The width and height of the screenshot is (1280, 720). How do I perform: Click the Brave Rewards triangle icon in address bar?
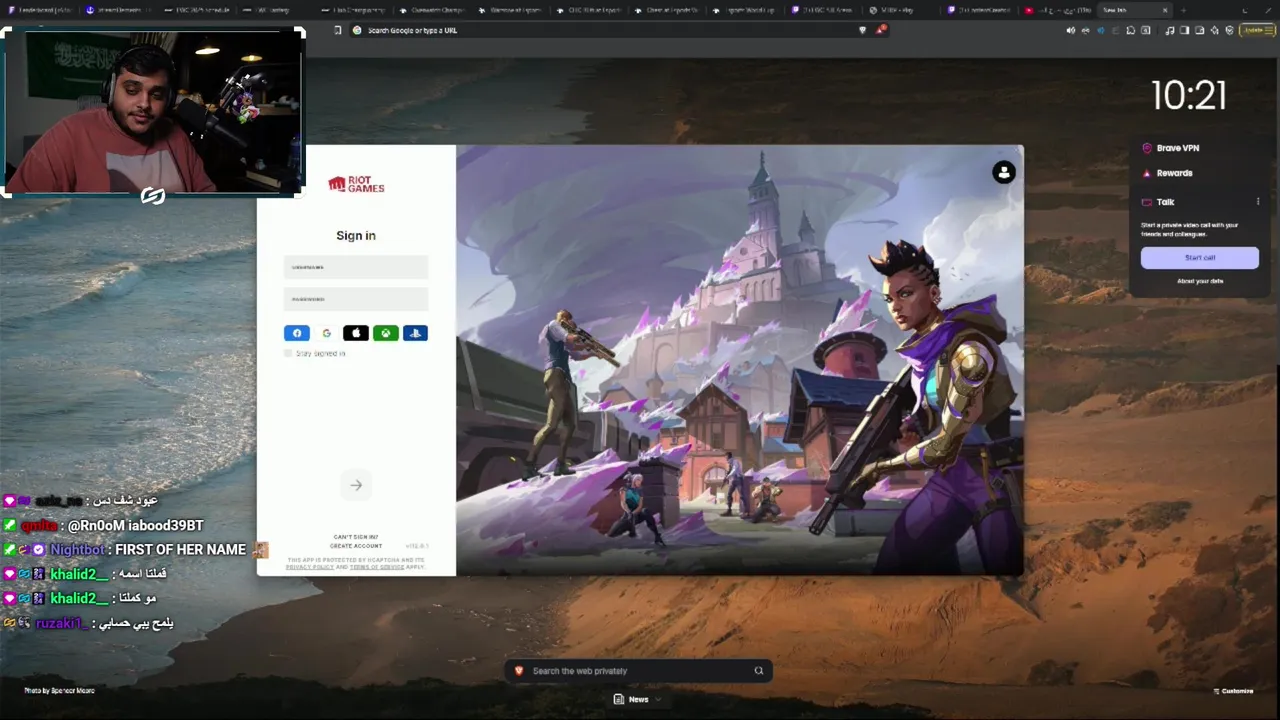point(881,30)
